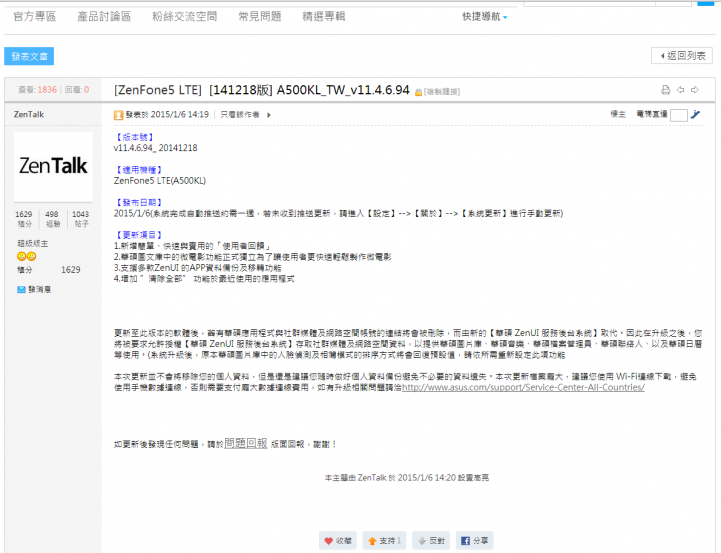Image resolution: width=721 pixels, height=553 pixels.
Task: Open the 粉絲交流空間 menu
Action: pos(184,17)
